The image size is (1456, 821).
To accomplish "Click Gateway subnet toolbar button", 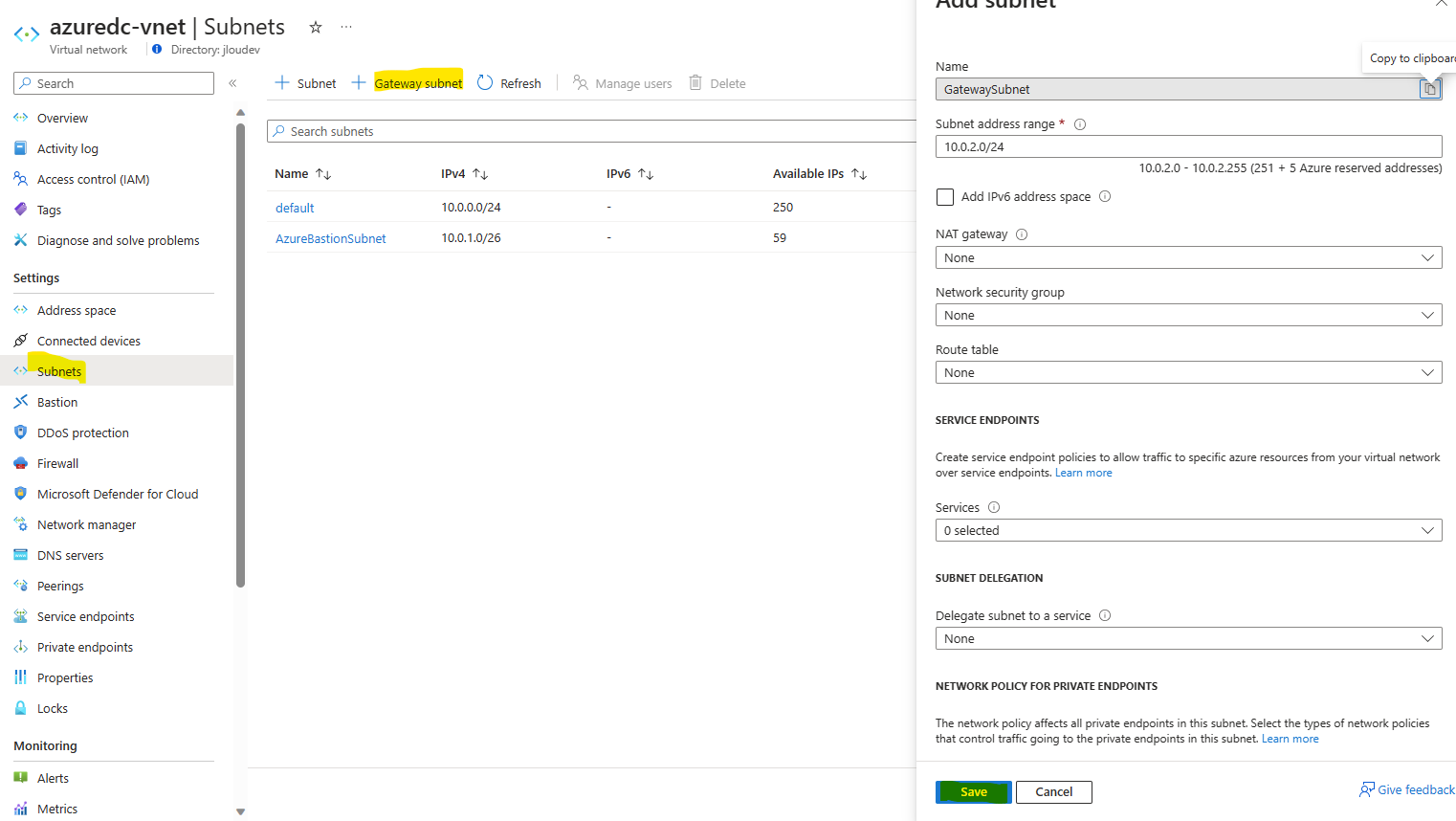I will (407, 83).
